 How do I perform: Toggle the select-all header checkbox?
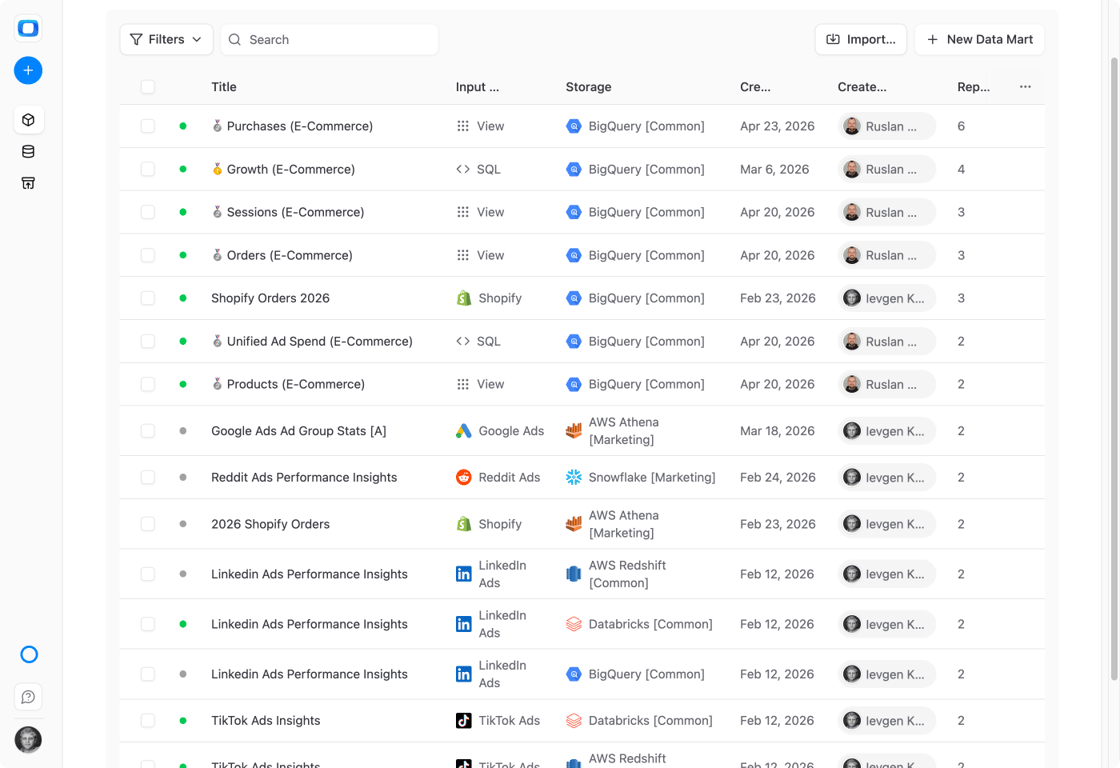pos(148,86)
